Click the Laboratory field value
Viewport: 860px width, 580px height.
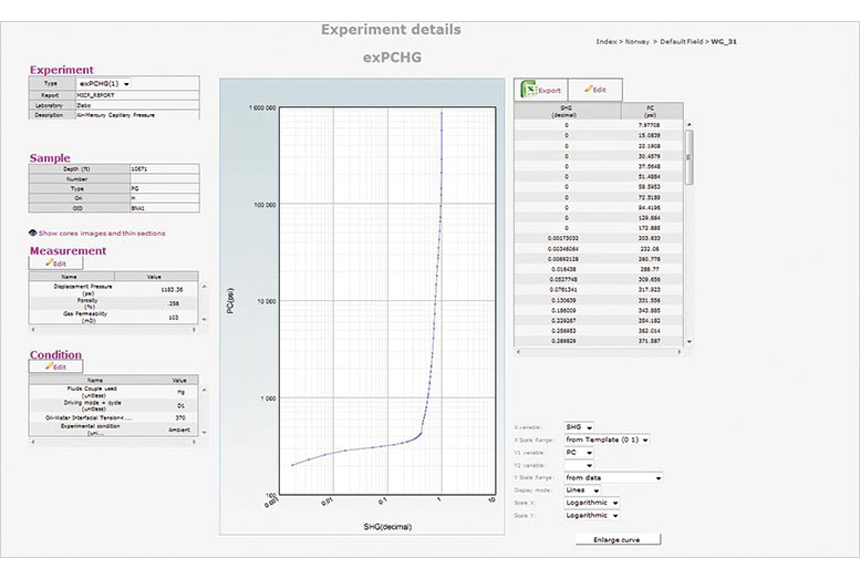pyautogui.click(x=137, y=105)
